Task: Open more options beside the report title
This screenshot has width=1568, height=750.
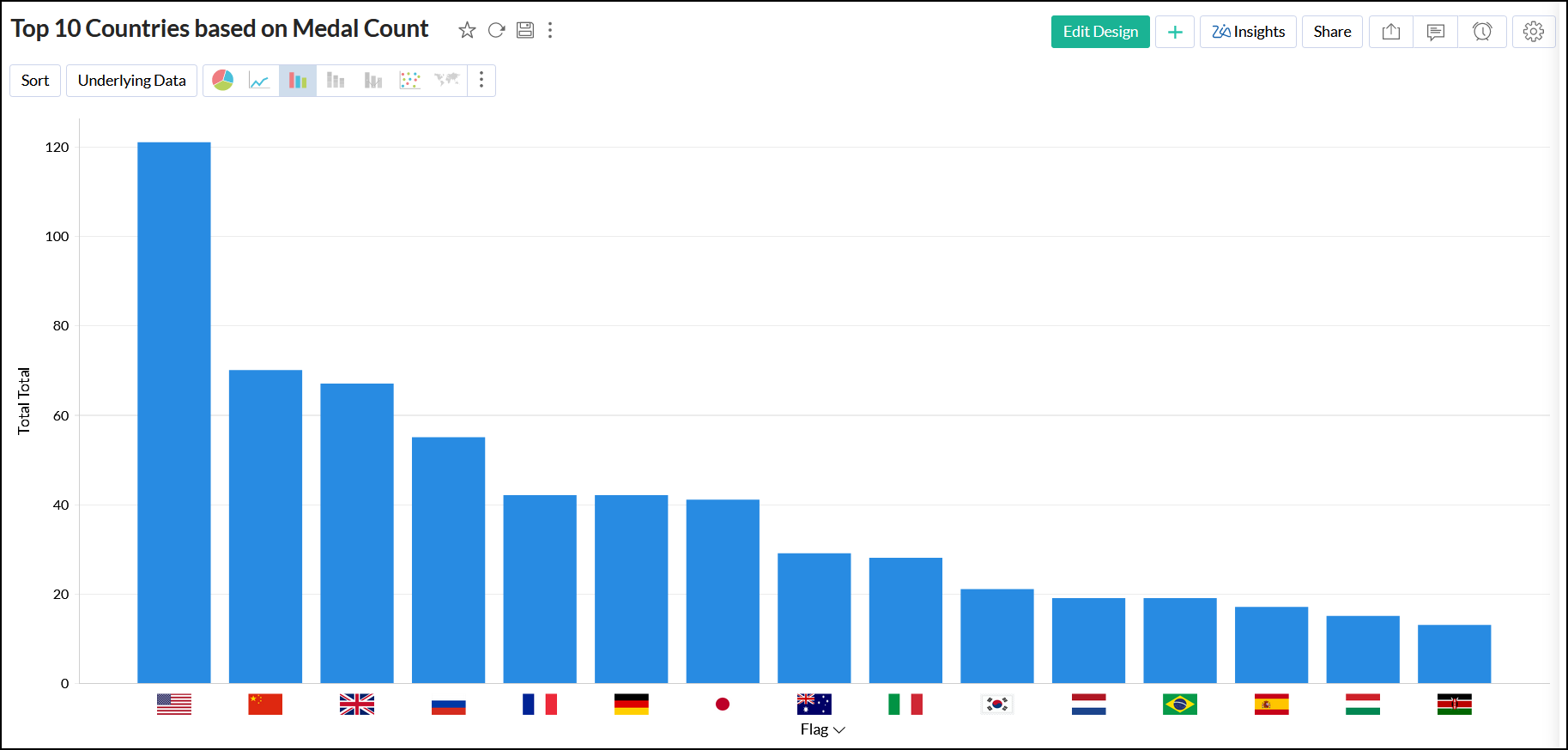Action: 550,31
